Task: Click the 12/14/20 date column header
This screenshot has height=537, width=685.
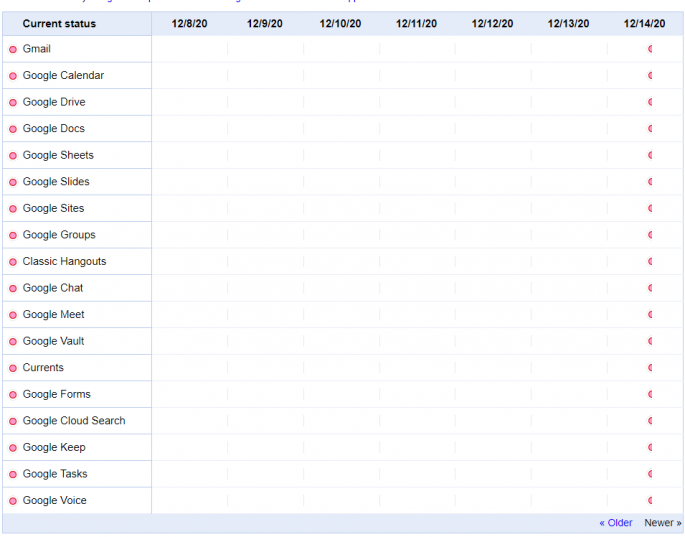Action: 644,23
